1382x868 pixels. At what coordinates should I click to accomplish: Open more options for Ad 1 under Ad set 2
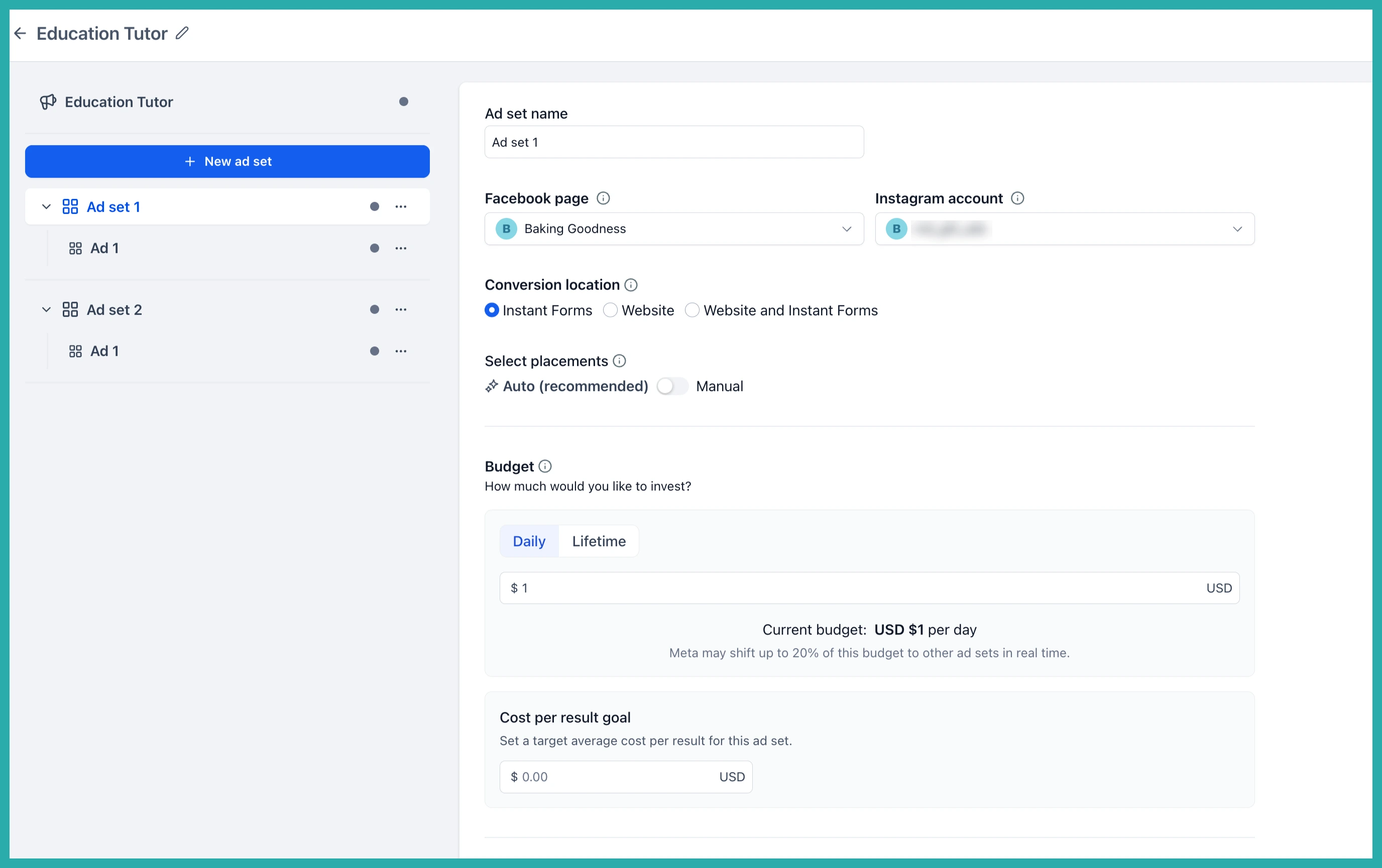pos(401,351)
